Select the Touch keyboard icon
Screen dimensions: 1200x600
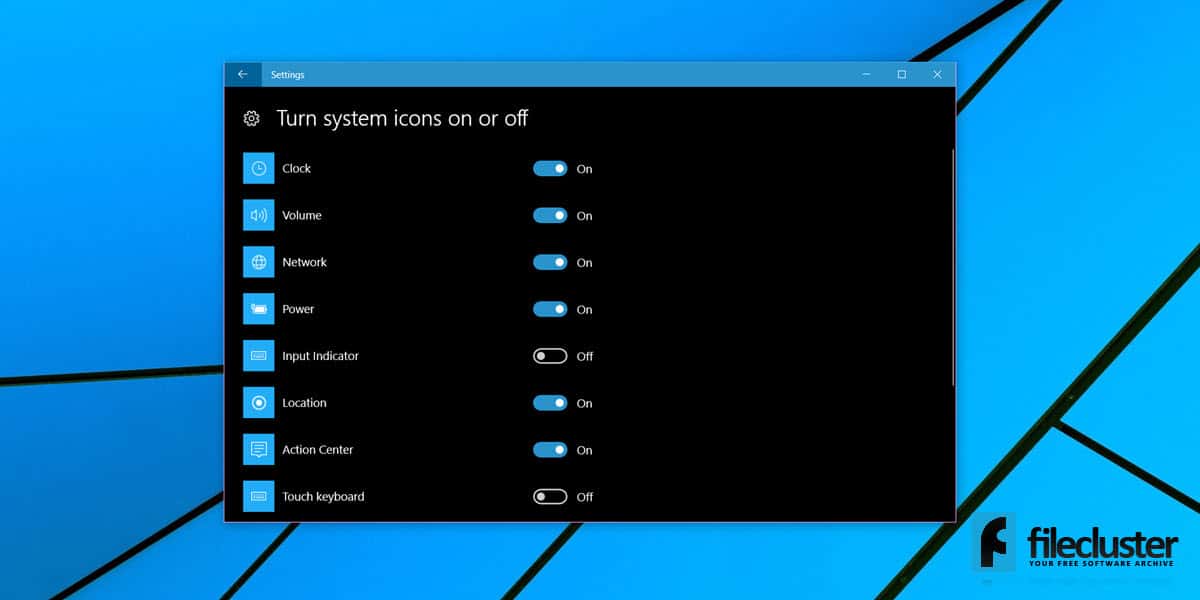258,497
